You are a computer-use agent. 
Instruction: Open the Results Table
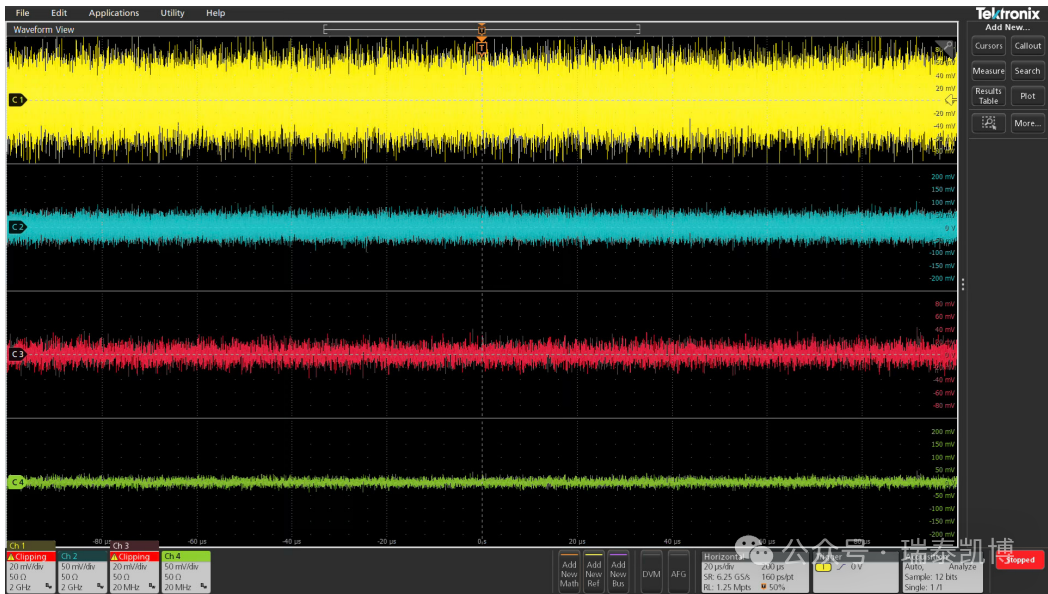click(x=988, y=96)
